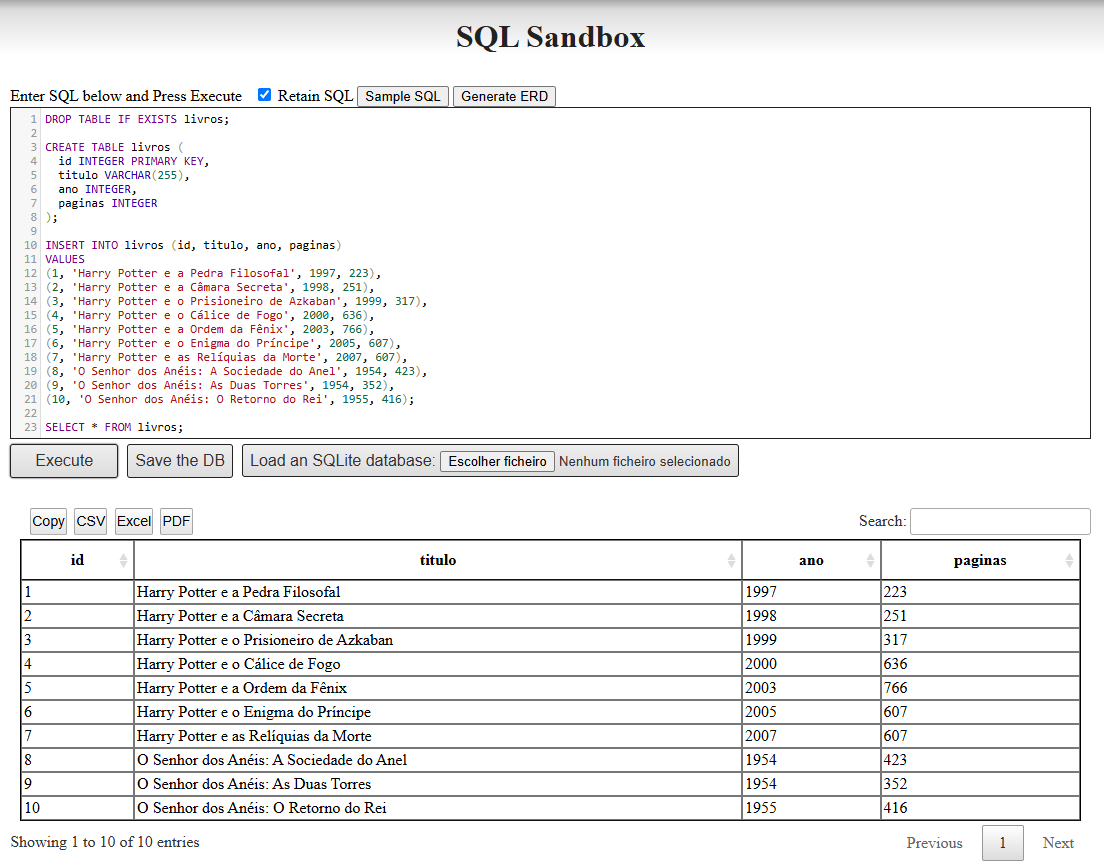
Task: Click the DROP TABLE IF EXISTS line
Action: coord(137,120)
